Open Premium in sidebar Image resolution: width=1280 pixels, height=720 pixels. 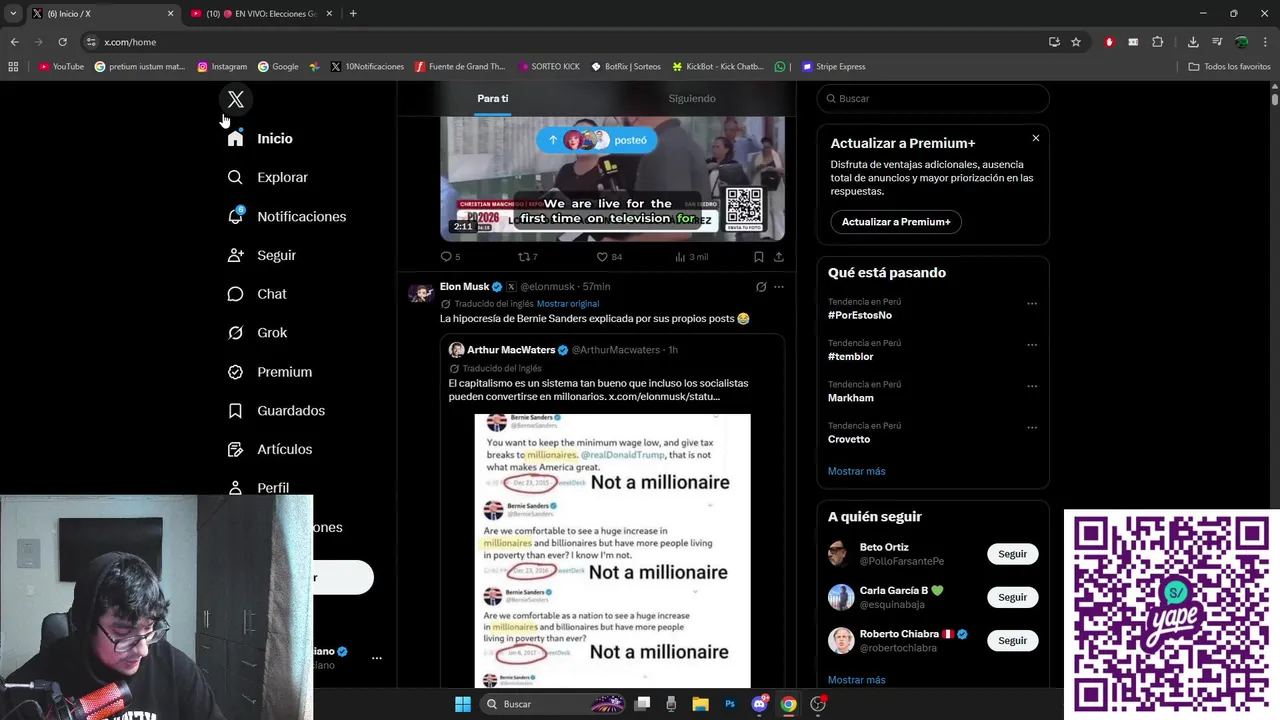[x=270, y=372]
